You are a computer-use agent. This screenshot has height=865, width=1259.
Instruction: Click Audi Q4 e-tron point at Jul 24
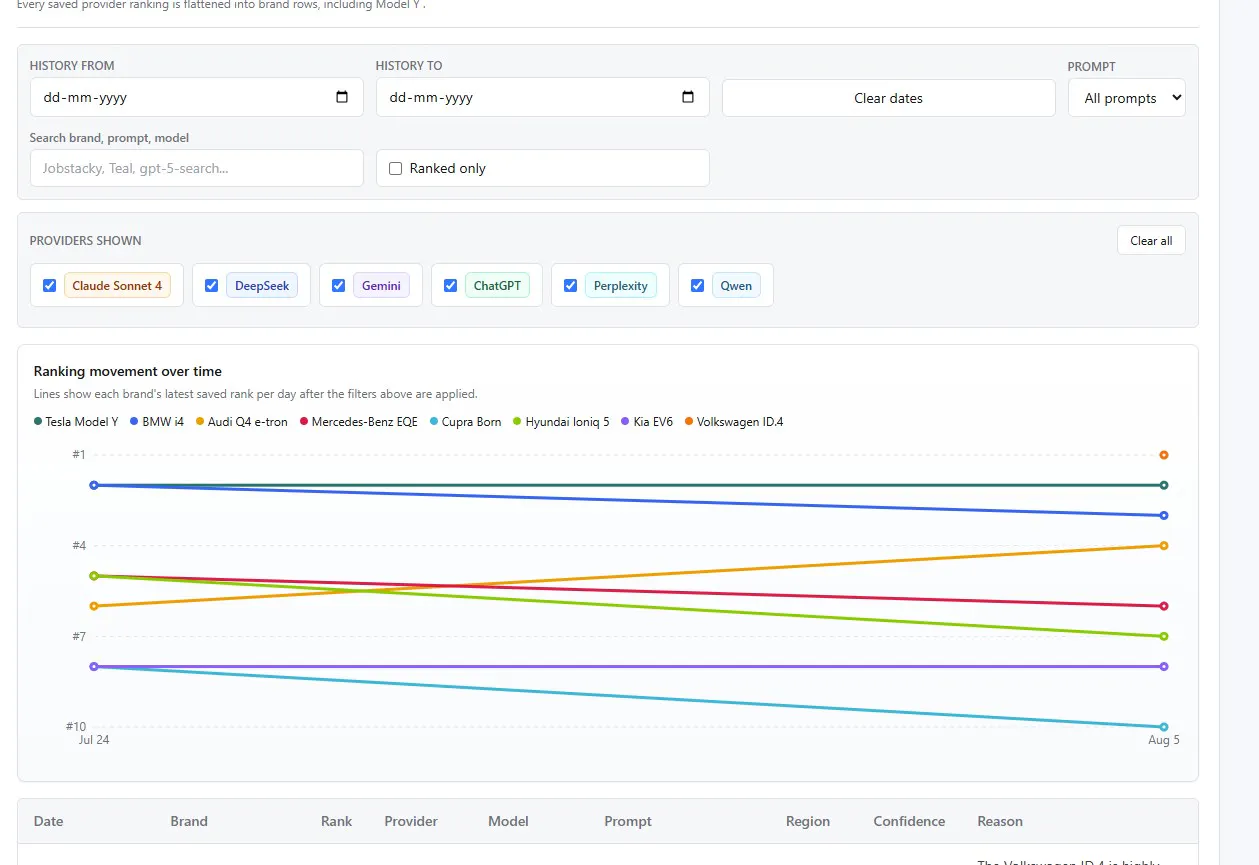tap(94, 606)
